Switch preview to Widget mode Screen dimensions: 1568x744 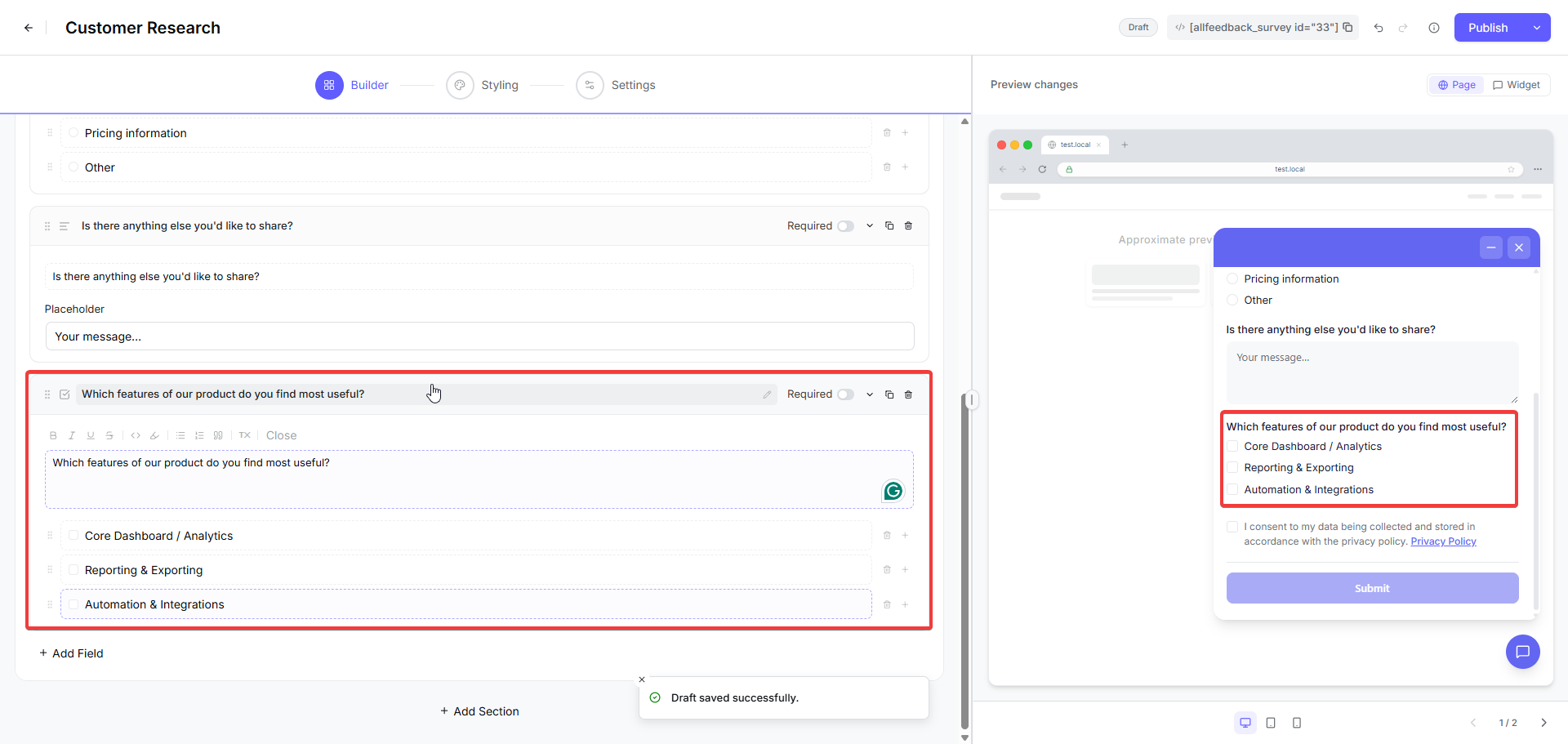(x=1516, y=85)
